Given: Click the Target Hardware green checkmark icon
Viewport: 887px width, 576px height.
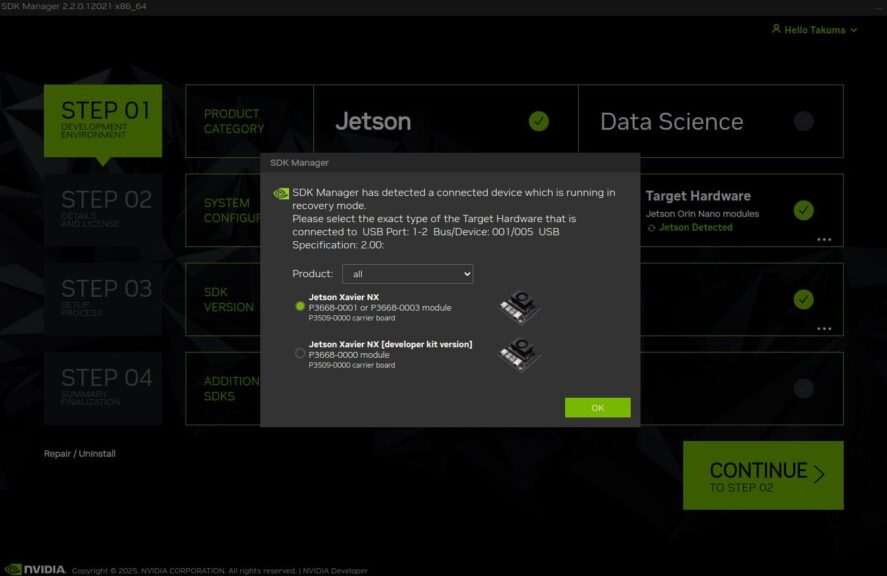Looking at the screenshot, I should pyautogui.click(x=803, y=210).
